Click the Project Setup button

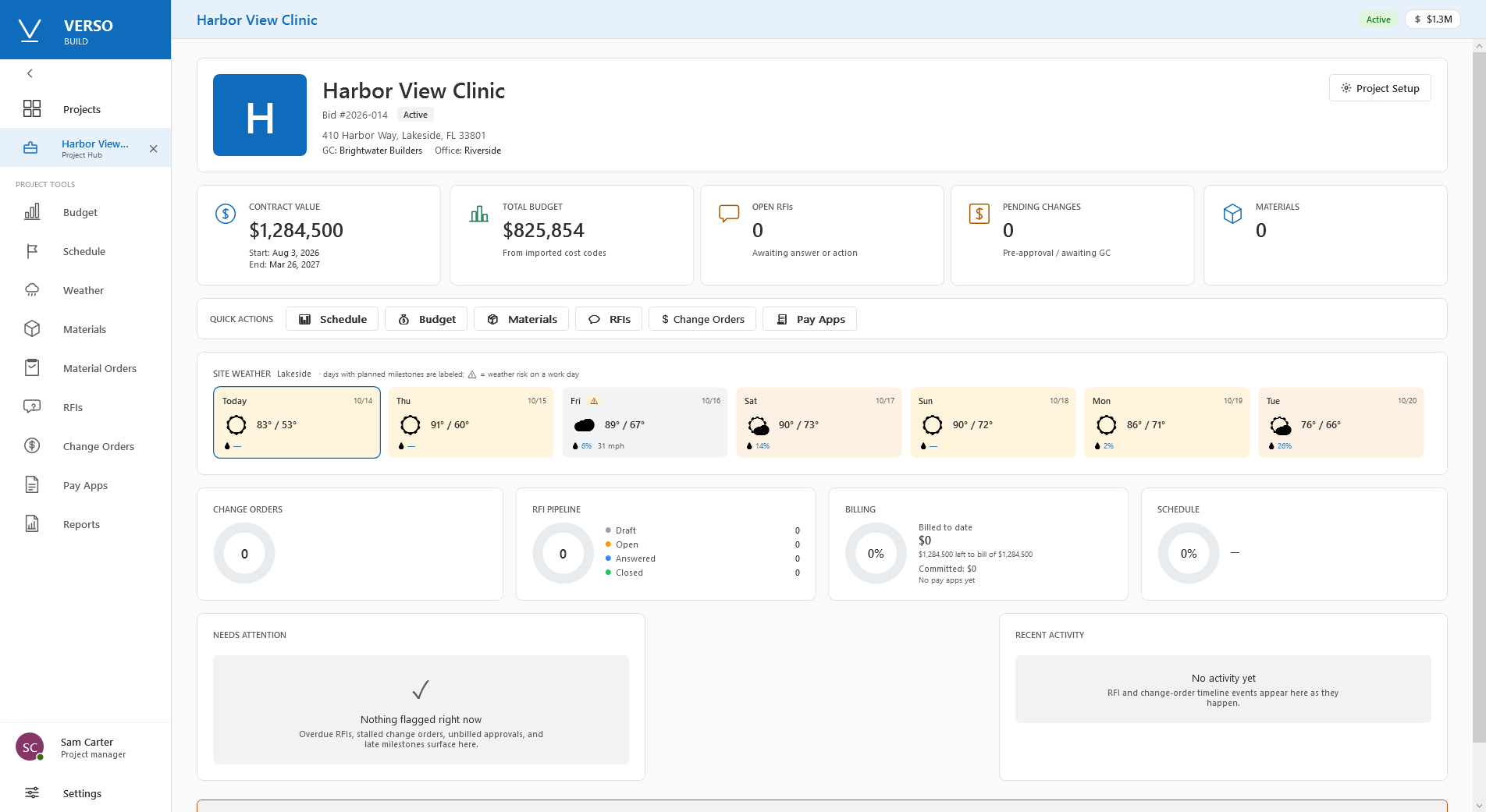(1380, 88)
